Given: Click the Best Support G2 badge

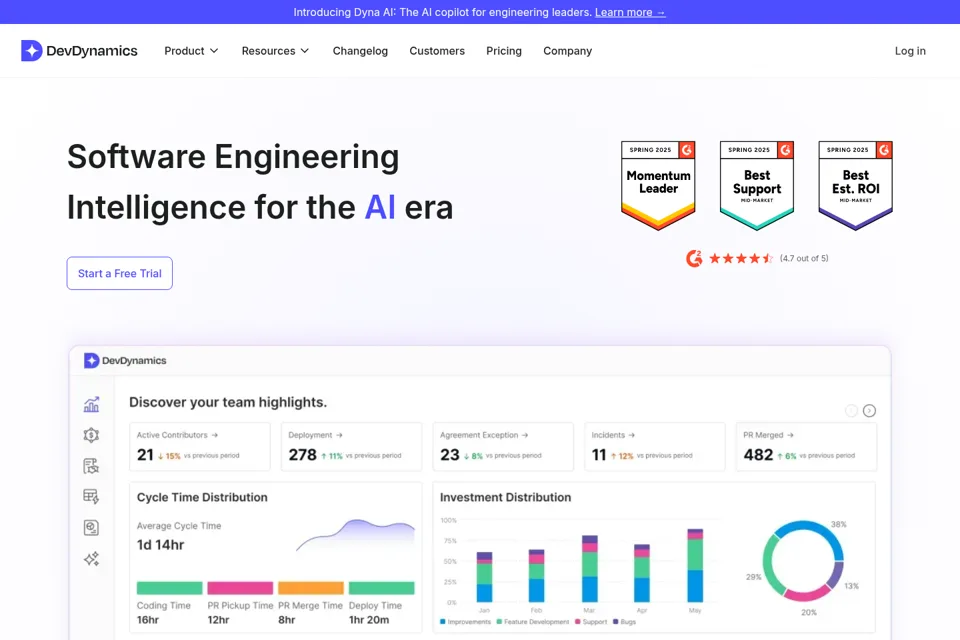Looking at the screenshot, I should (757, 186).
